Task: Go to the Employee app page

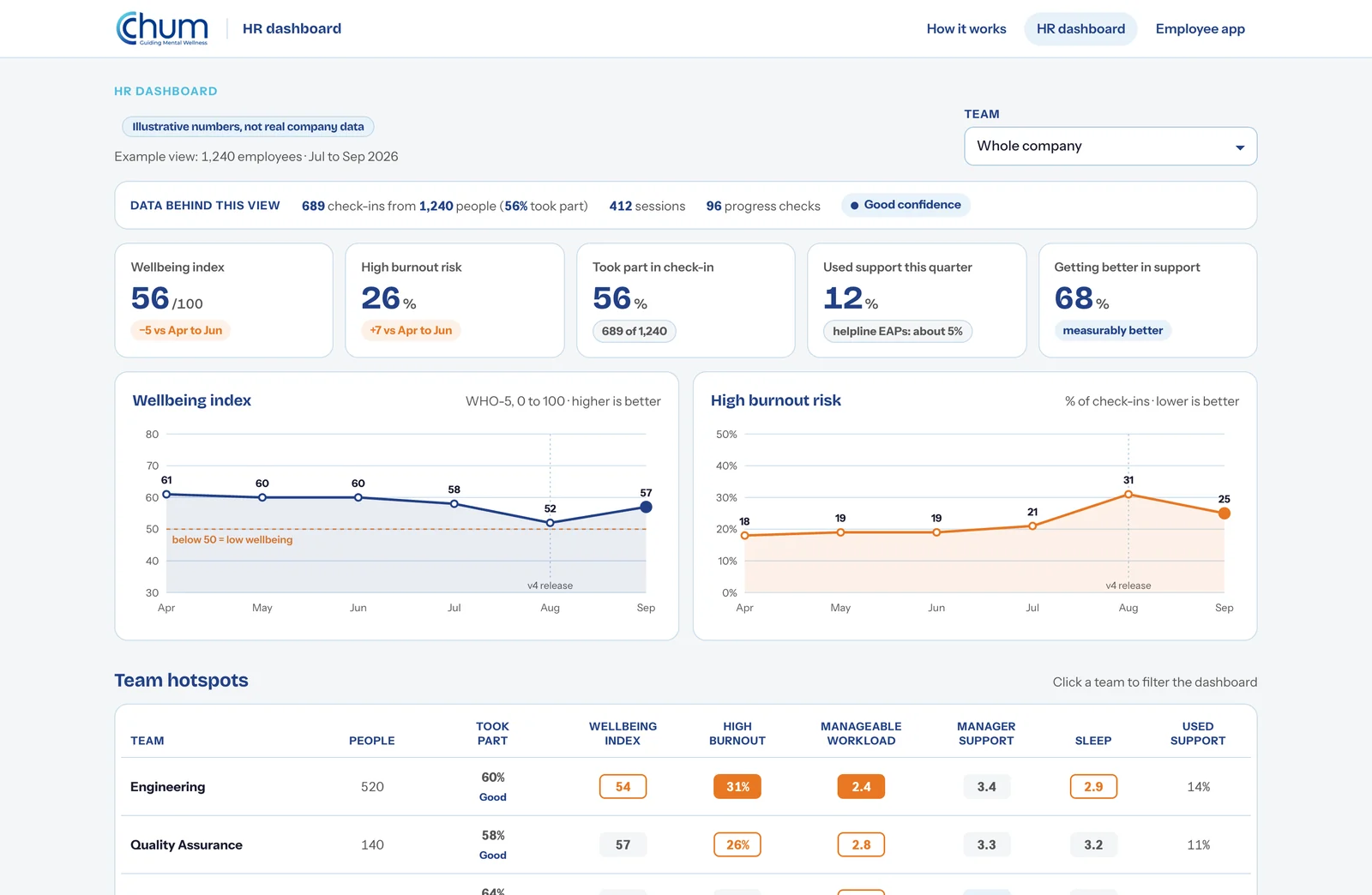Action: [1200, 29]
